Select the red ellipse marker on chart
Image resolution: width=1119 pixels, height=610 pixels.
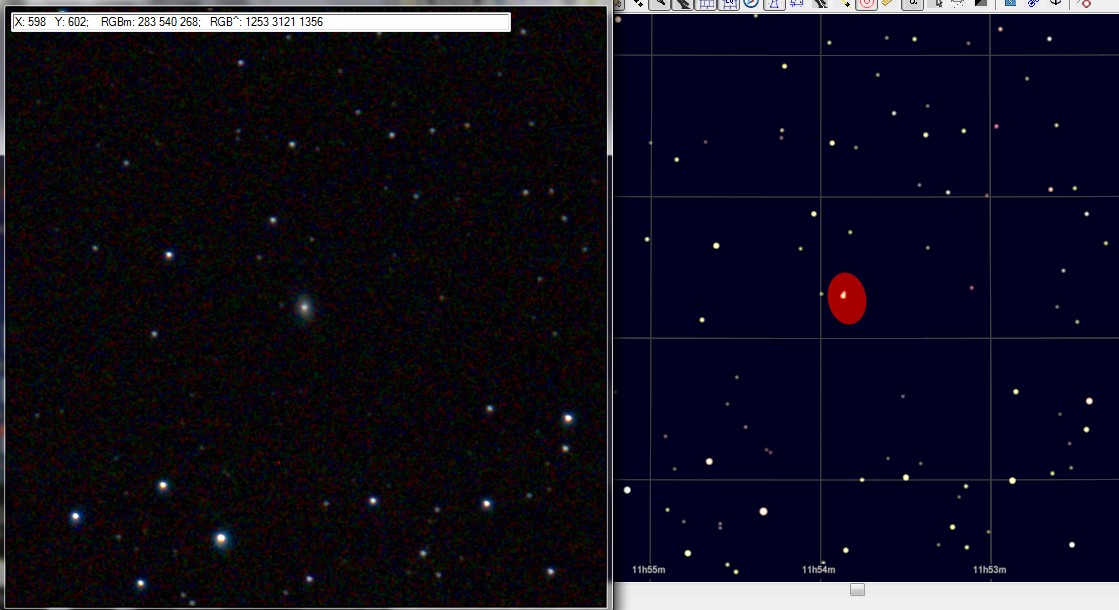click(847, 299)
